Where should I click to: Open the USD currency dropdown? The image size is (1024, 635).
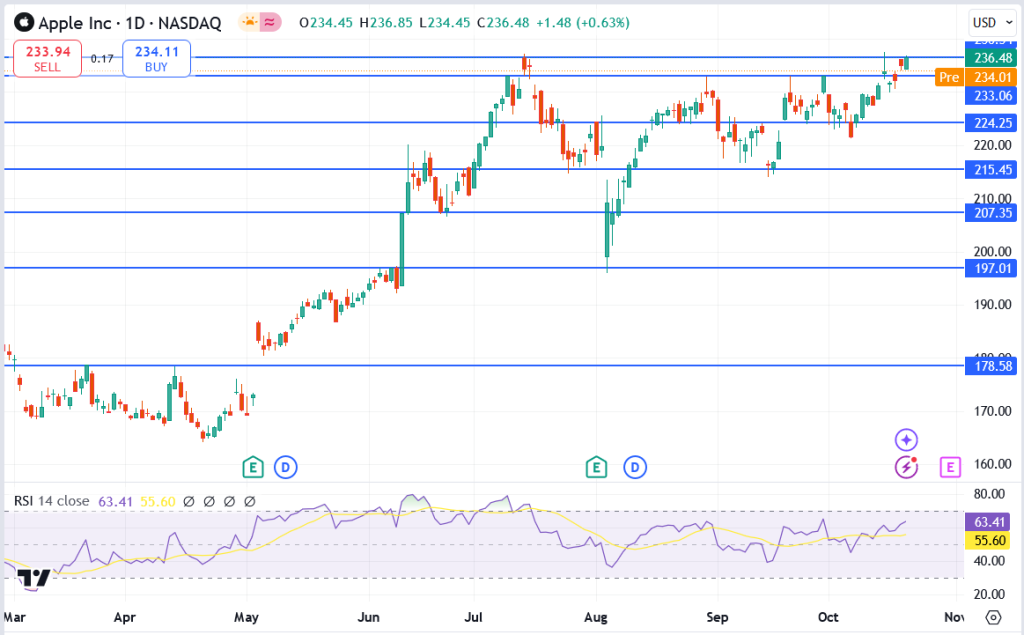[x=992, y=23]
